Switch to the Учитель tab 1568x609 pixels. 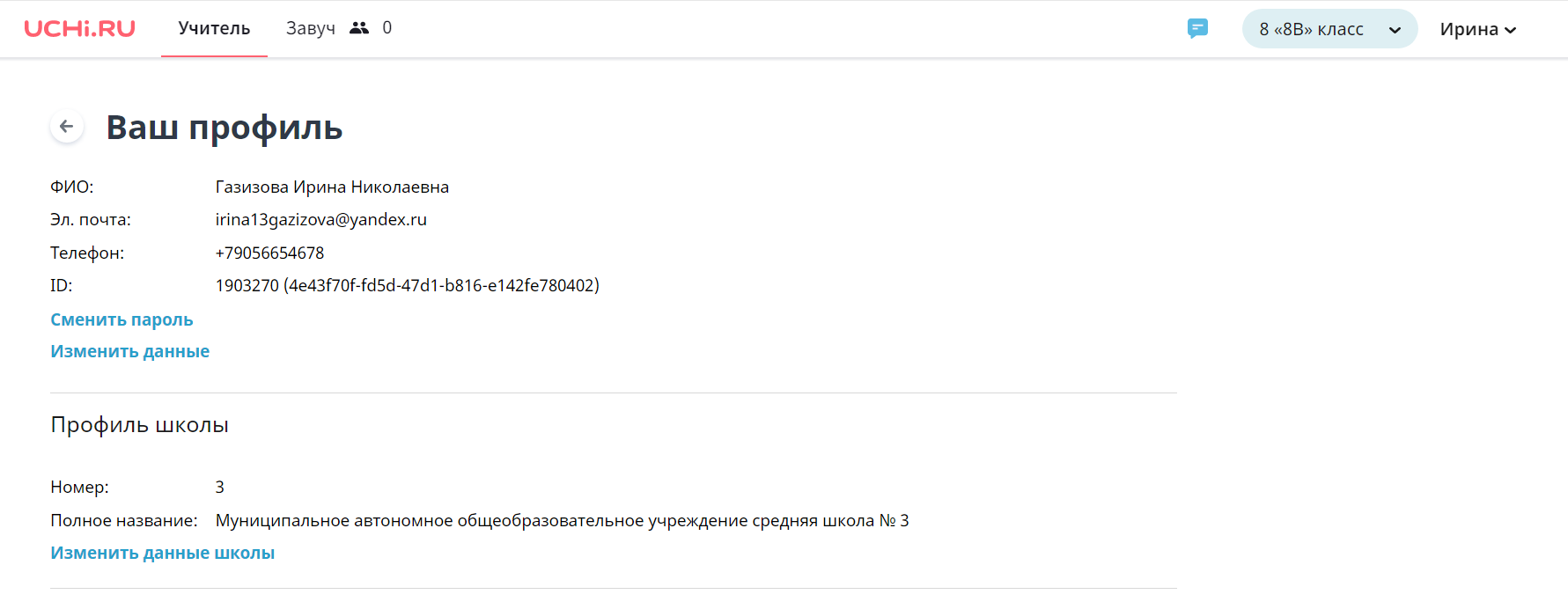pos(214,28)
